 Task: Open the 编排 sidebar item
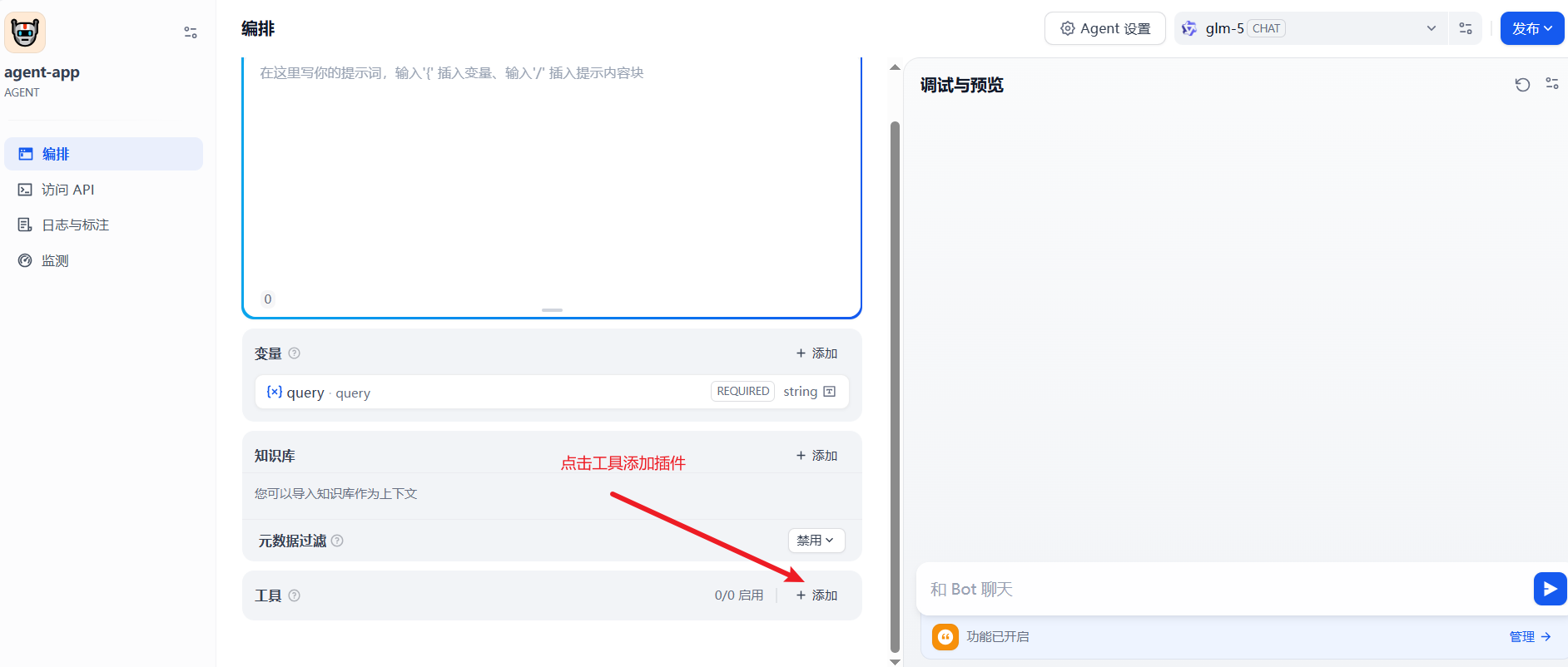[x=103, y=154]
